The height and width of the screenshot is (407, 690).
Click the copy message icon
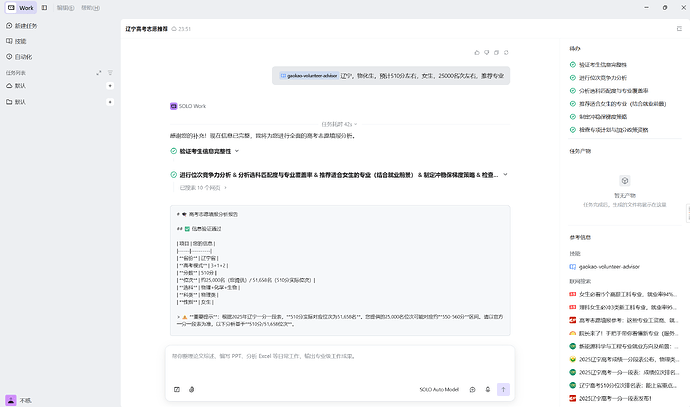pos(496,52)
